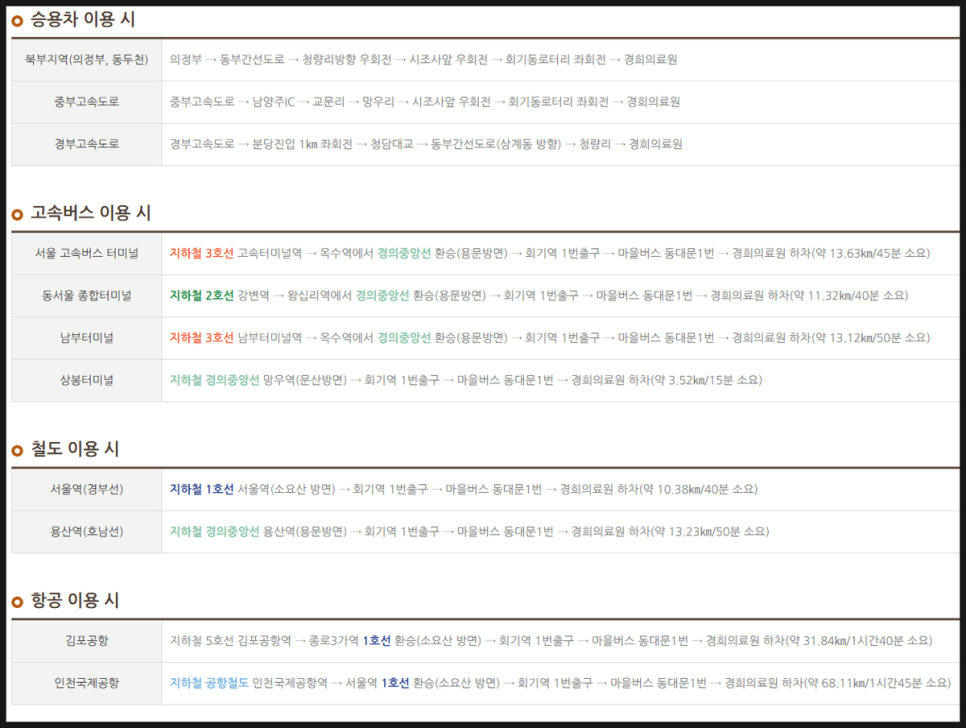Image resolution: width=966 pixels, height=728 pixels.
Task: Select the 남부터미널 row header
Action: coord(87,338)
